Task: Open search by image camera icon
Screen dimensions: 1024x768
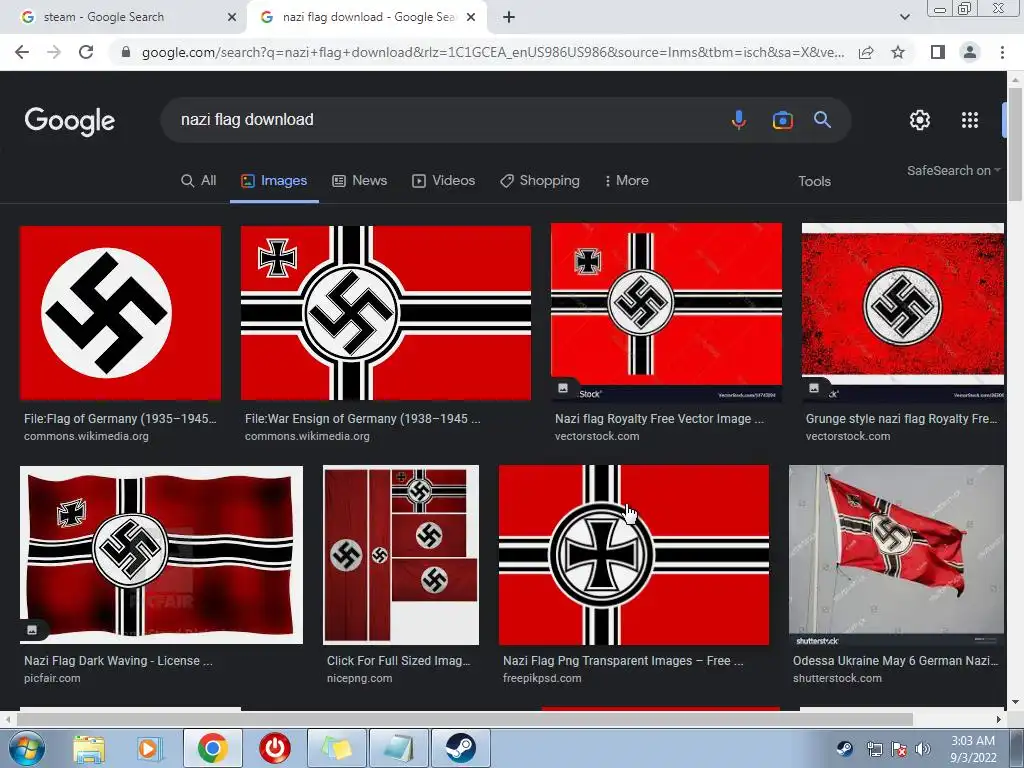Action: (782, 120)
